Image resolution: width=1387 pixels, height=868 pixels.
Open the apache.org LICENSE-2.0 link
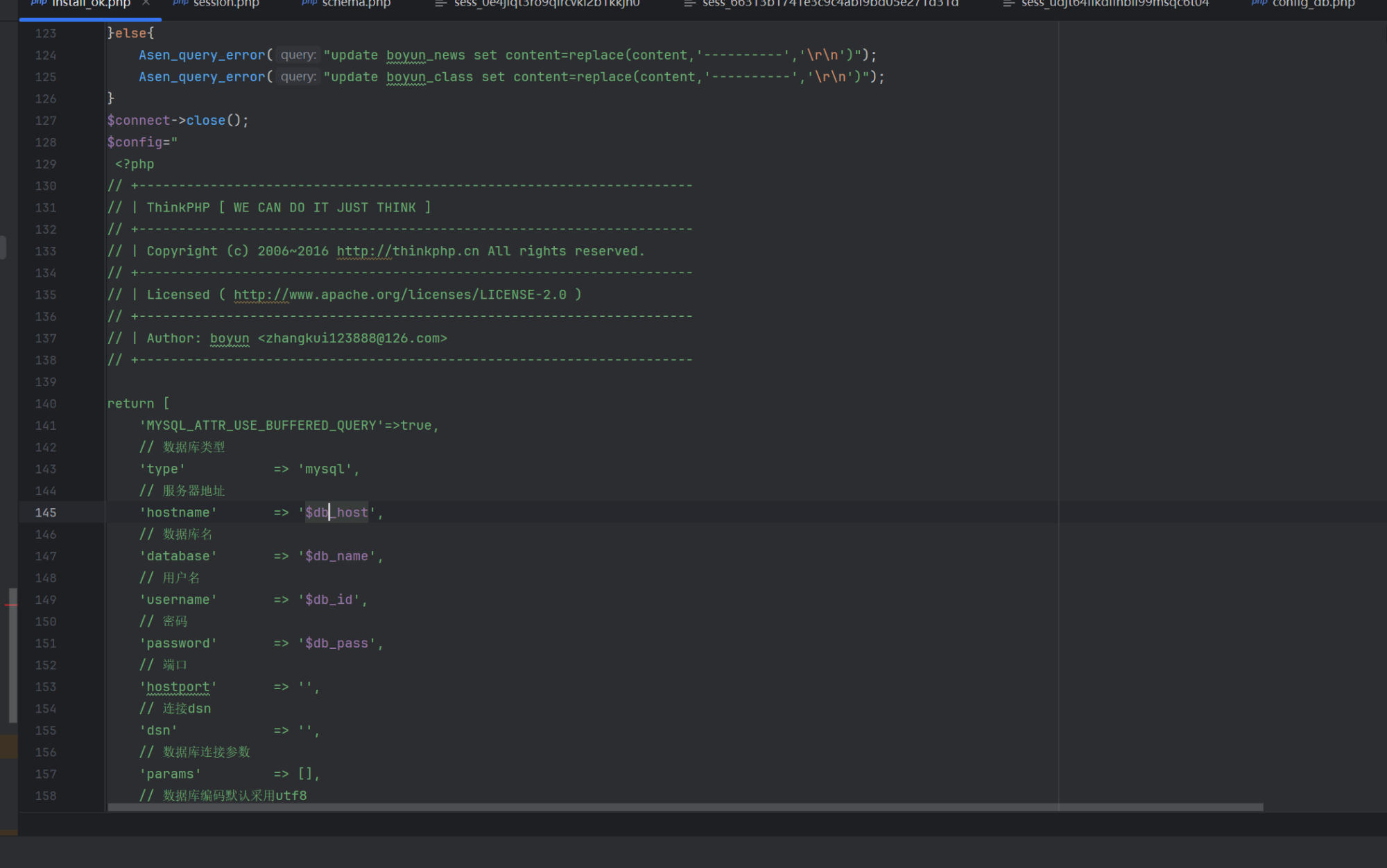tap(400, 295)
